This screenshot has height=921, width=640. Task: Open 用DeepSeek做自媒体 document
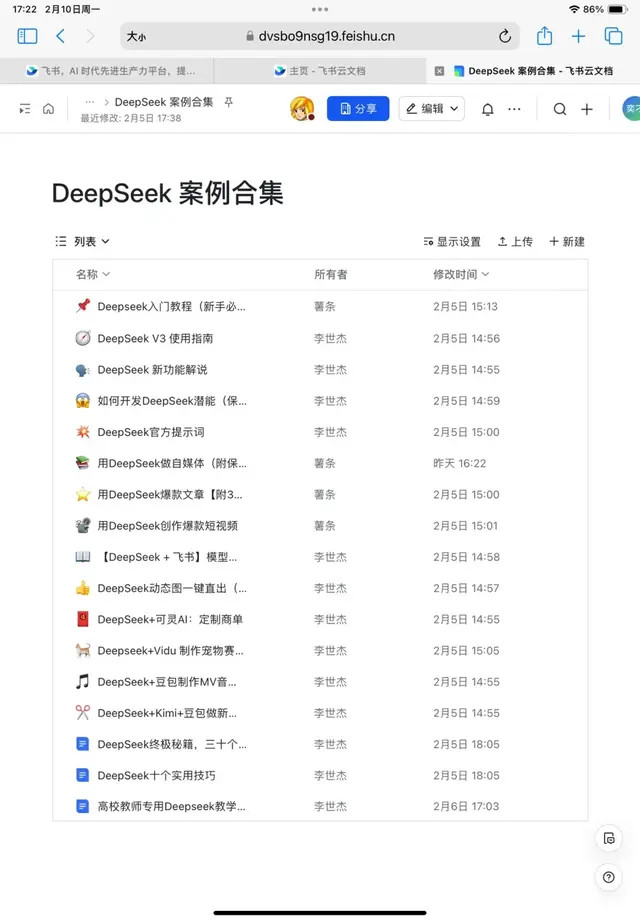(172, 463)
